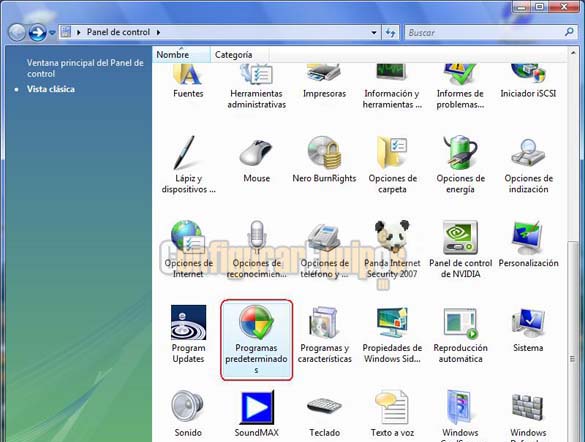Open Program Updates
This screenshot has height=442, width=585.
pyautogui.click(x=188, y=334)
